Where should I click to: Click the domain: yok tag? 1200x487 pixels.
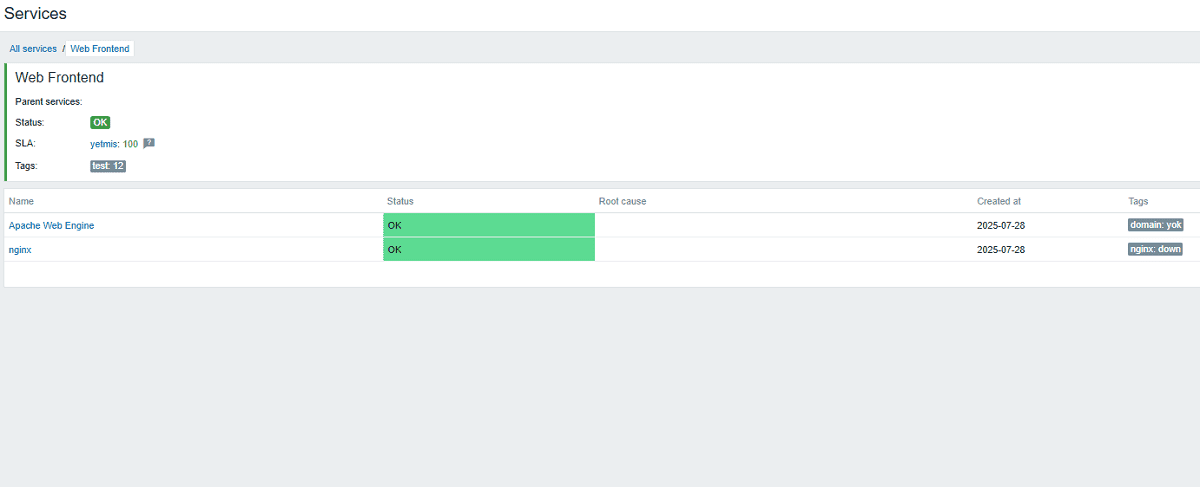(x=1155, y=225)
